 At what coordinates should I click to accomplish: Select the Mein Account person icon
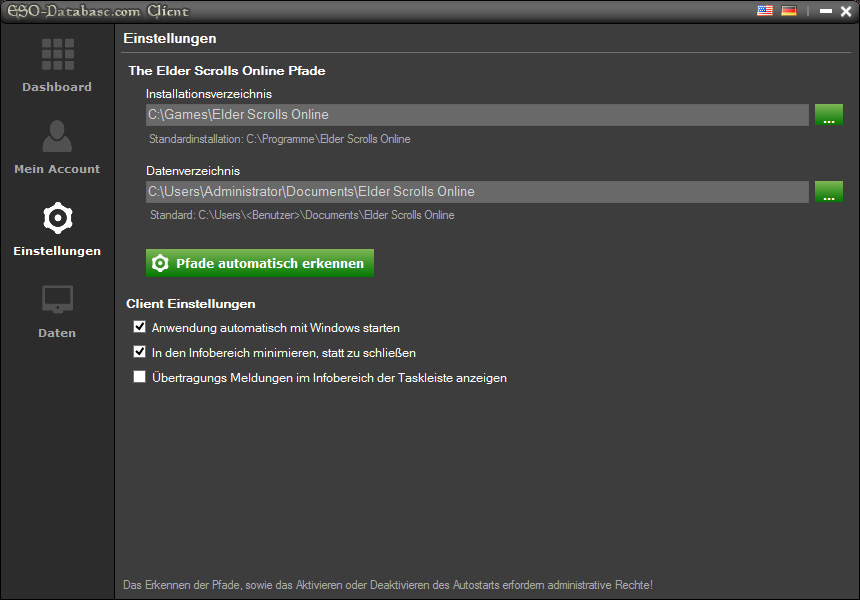click(57, 136)
